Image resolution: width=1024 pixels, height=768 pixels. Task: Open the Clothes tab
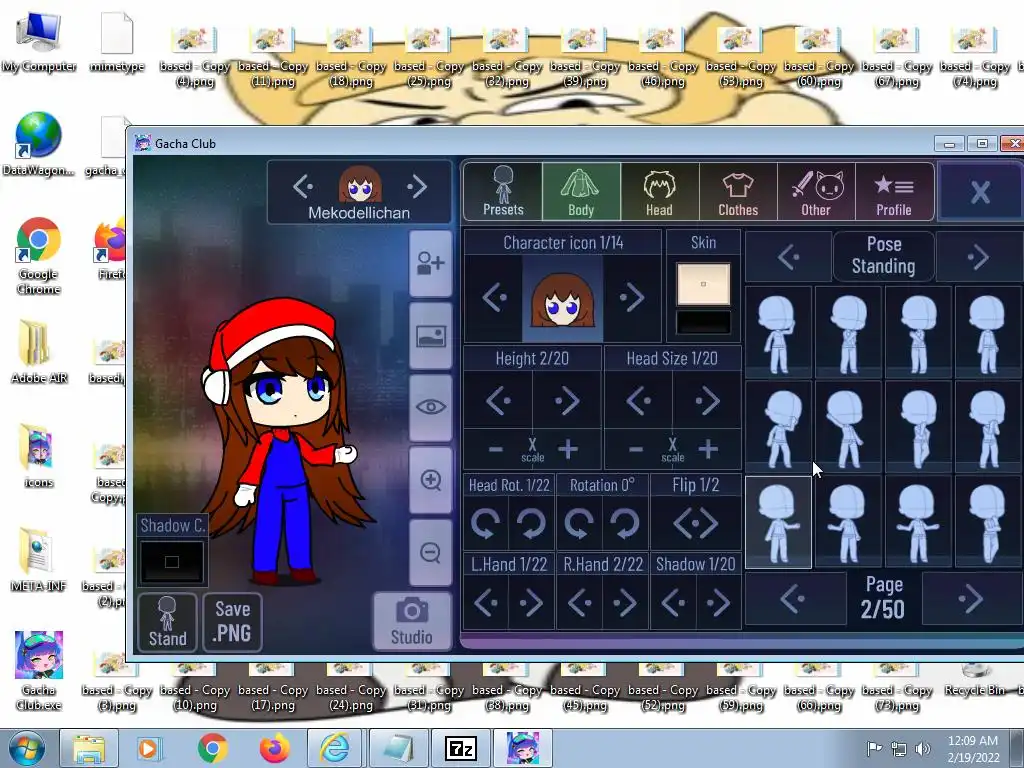(738, 191)
